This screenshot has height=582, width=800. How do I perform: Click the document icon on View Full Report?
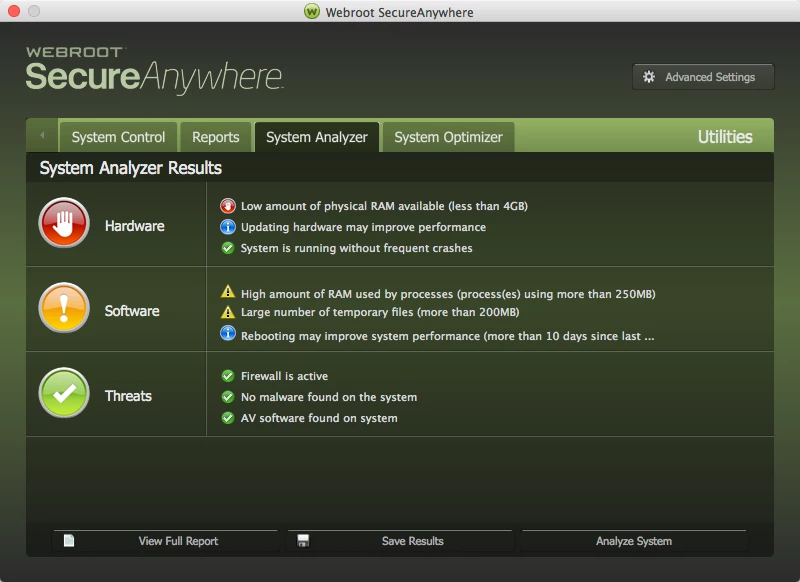69,540
